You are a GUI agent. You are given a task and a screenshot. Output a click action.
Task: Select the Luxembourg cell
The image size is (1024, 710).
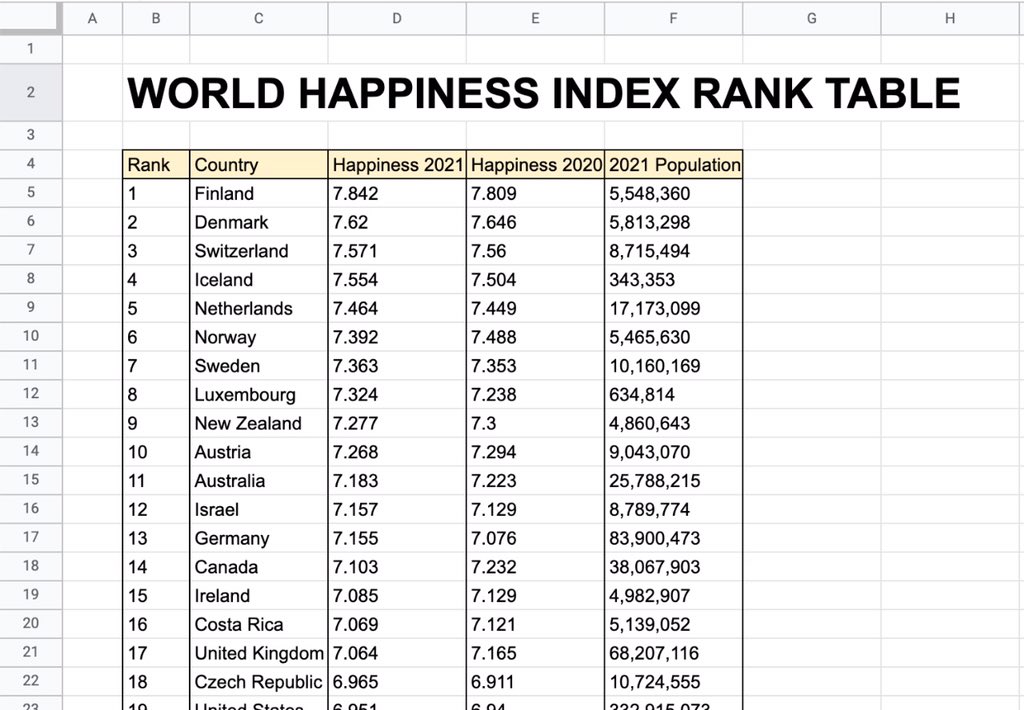(x=259, y=395)
